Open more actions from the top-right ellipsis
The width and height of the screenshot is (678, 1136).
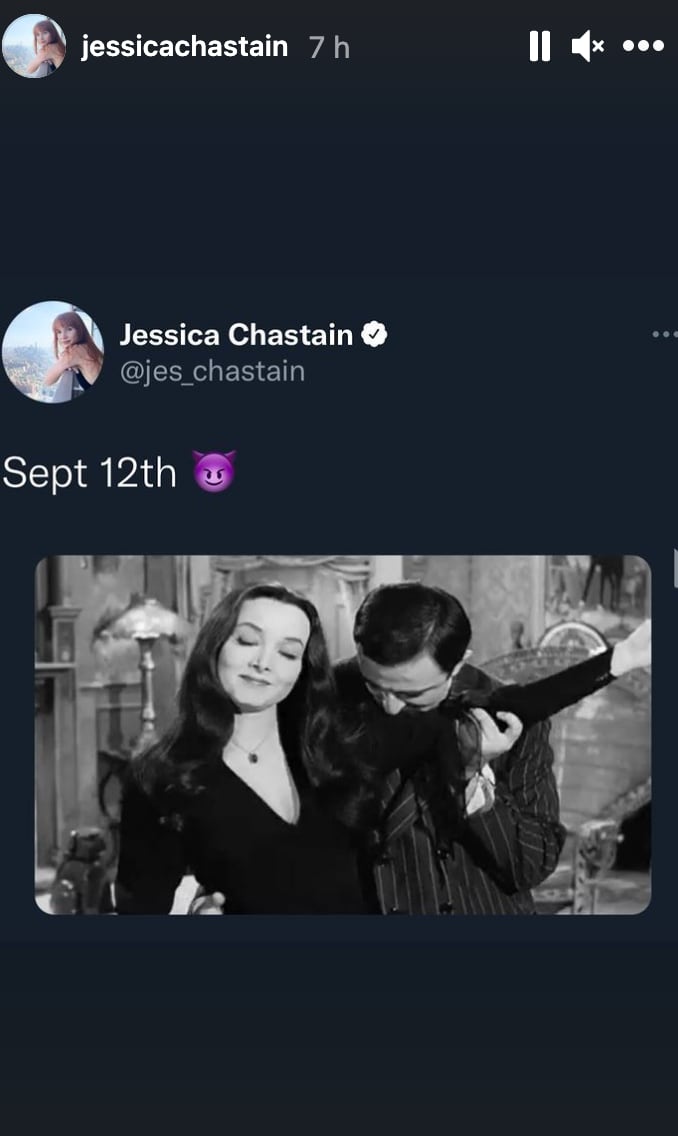point(643,45)
